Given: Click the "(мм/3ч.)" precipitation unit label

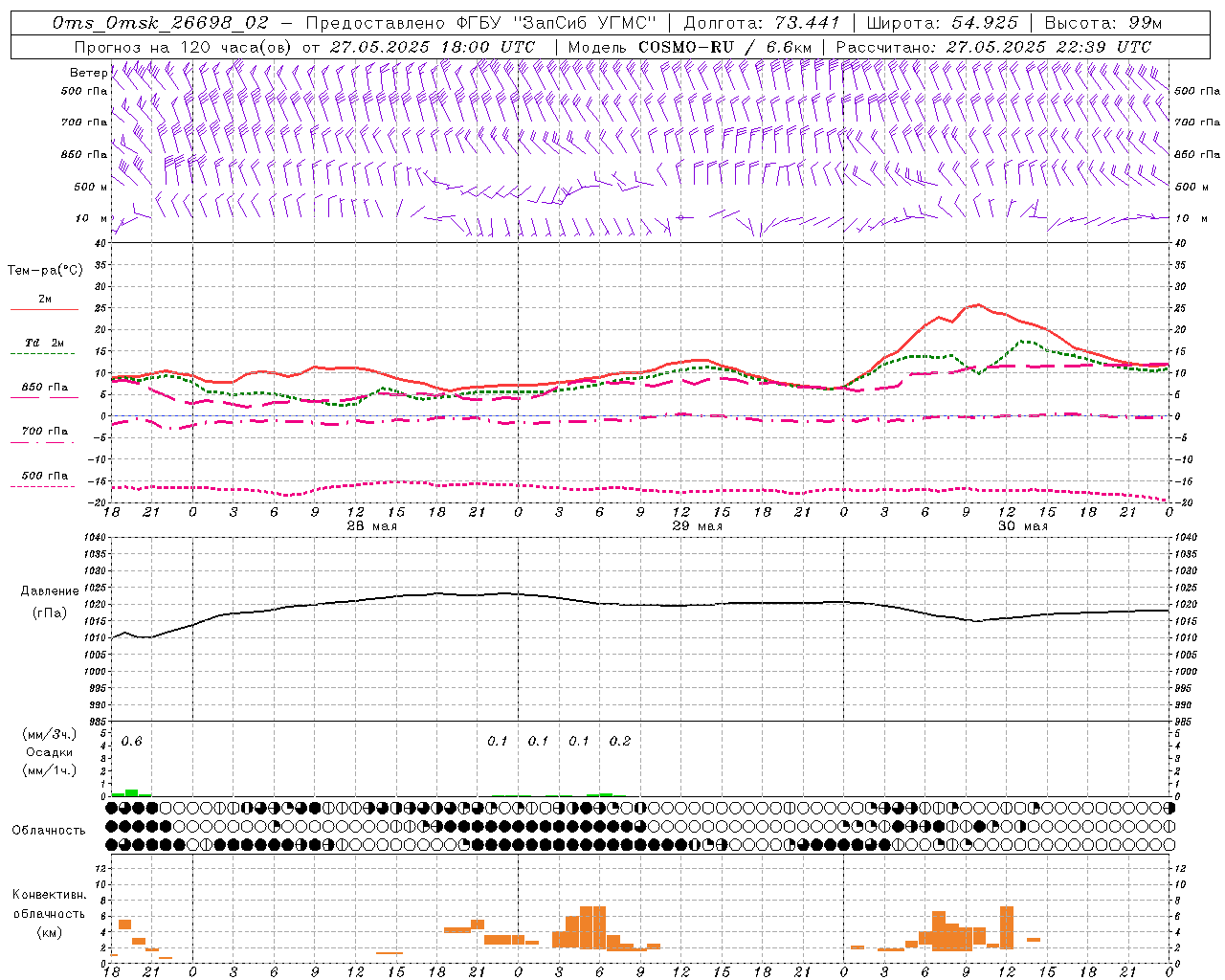Looking at the screenshot, I should click(49, 734).
